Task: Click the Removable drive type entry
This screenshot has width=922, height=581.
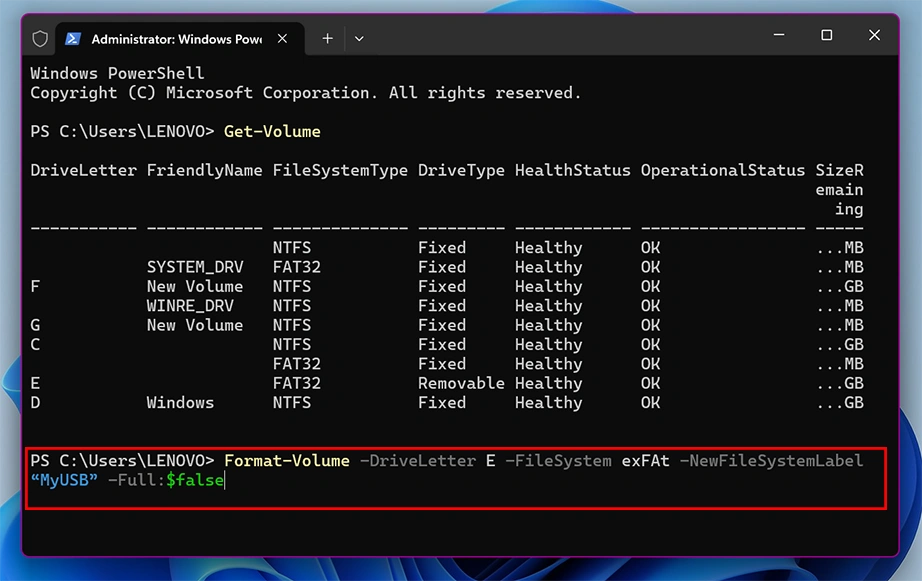Action: [x=461, y=383]
